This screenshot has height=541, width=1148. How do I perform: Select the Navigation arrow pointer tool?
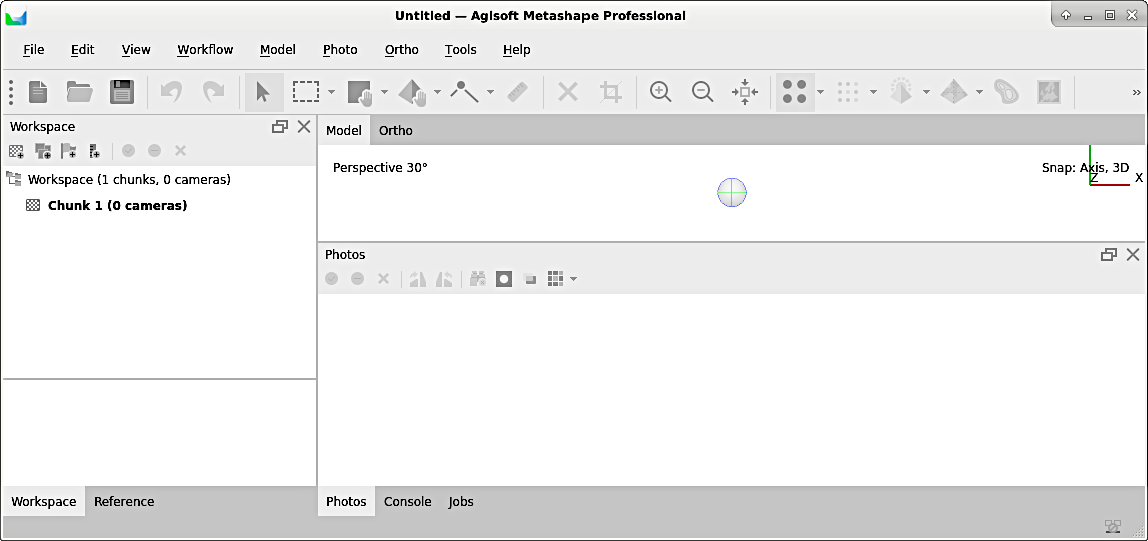263,92
